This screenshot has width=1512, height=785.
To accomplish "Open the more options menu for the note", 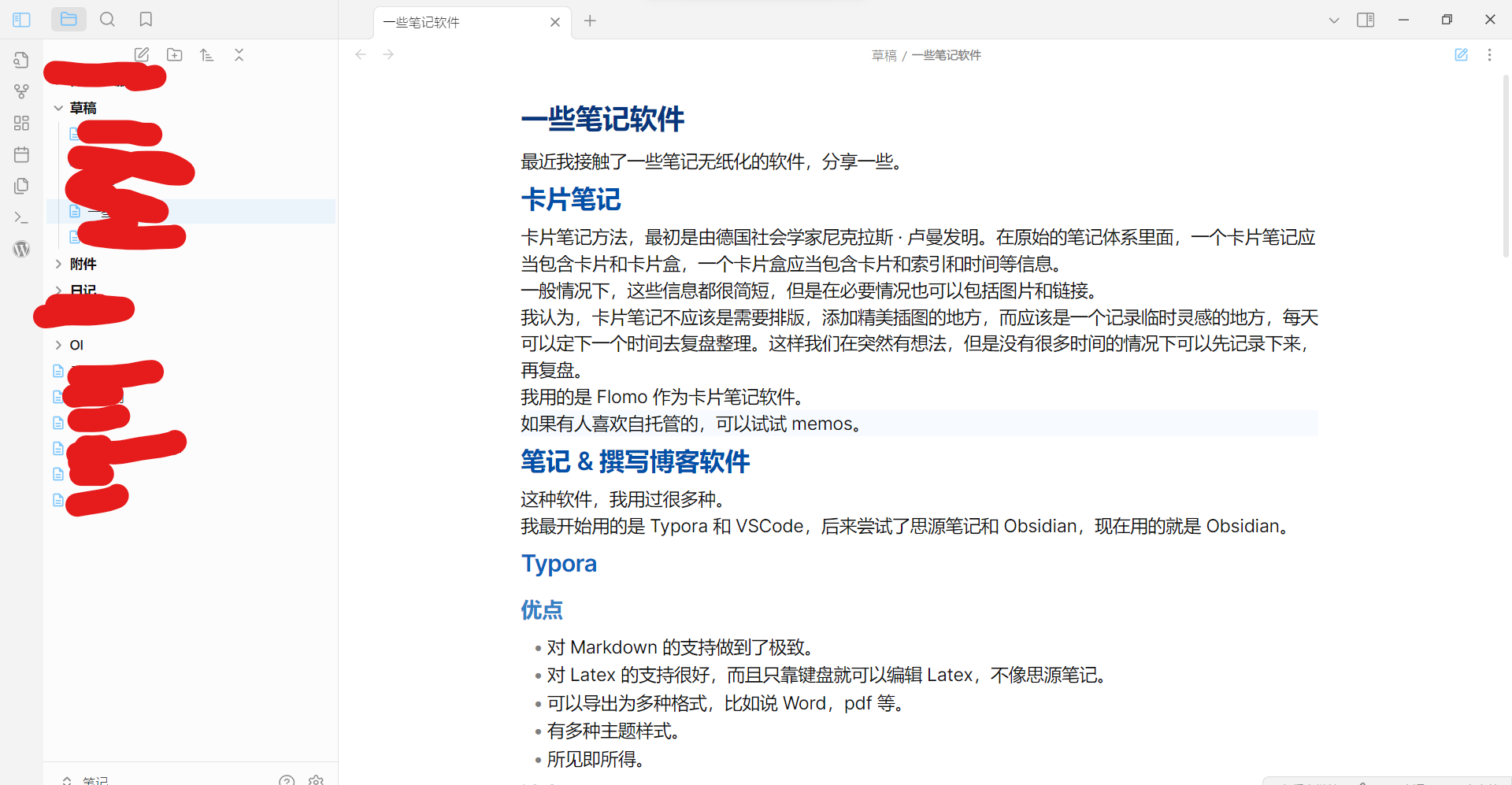I will [x=1490, y=54].
